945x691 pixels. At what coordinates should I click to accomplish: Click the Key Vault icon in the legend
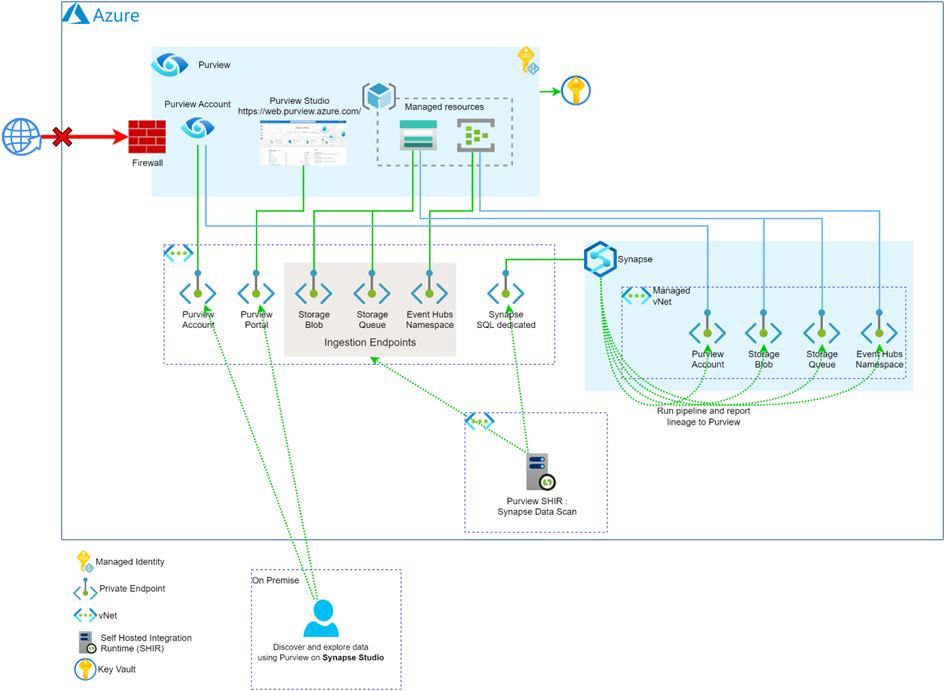85,670
